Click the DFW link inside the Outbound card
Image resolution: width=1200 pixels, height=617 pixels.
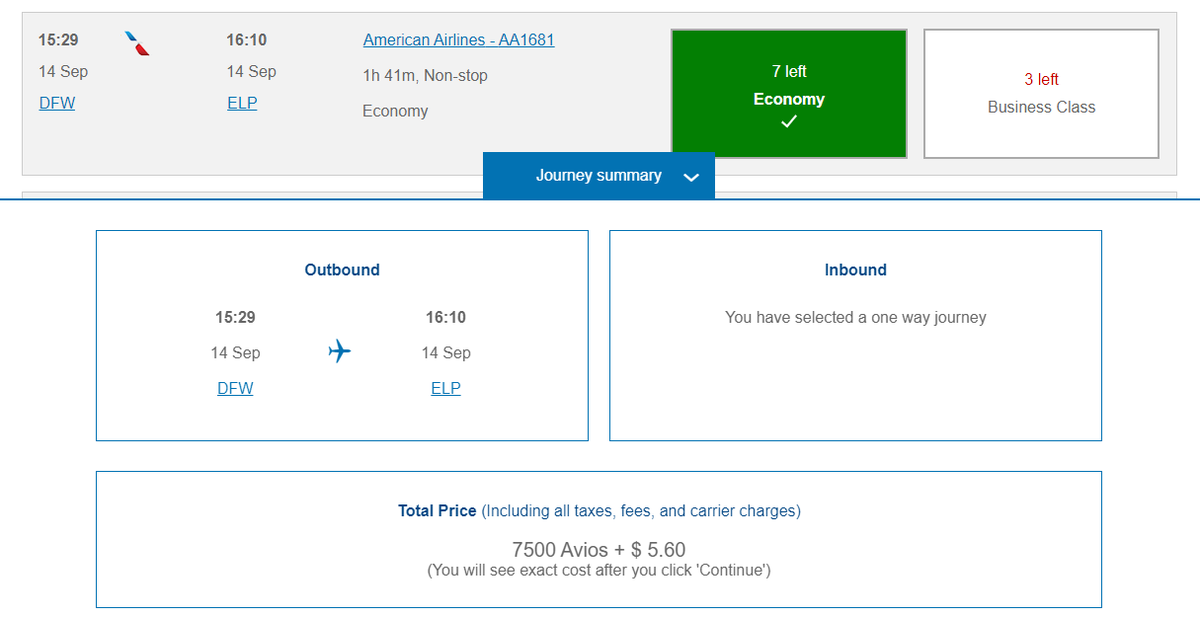[x=235, y=388]
